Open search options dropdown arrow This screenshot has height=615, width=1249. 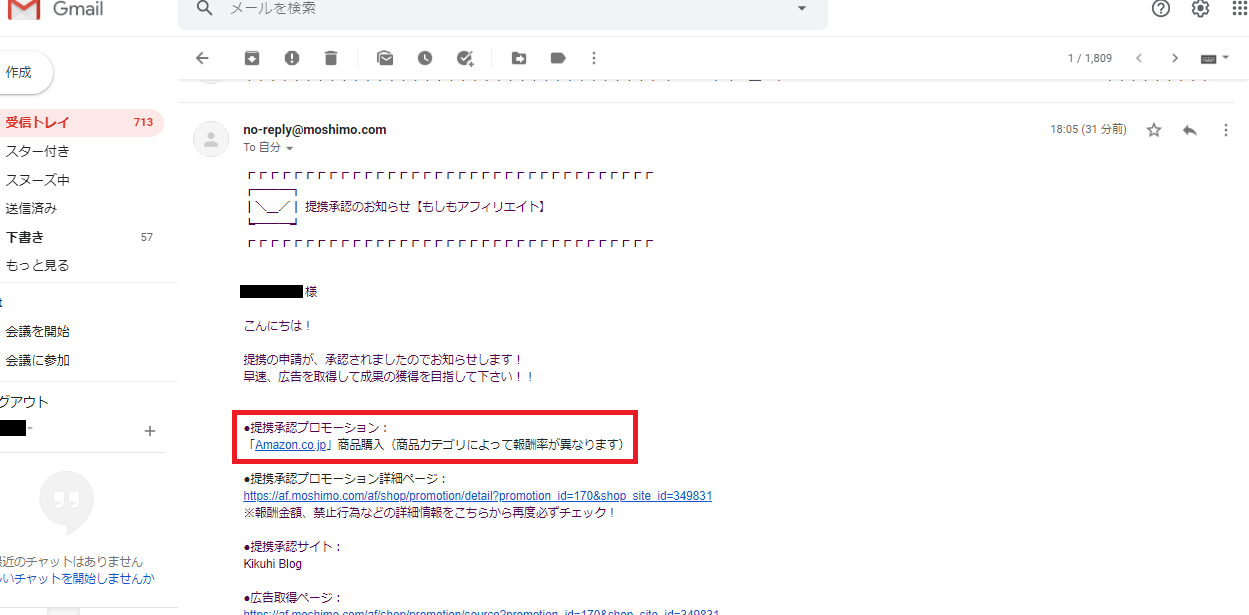(801, 9)
